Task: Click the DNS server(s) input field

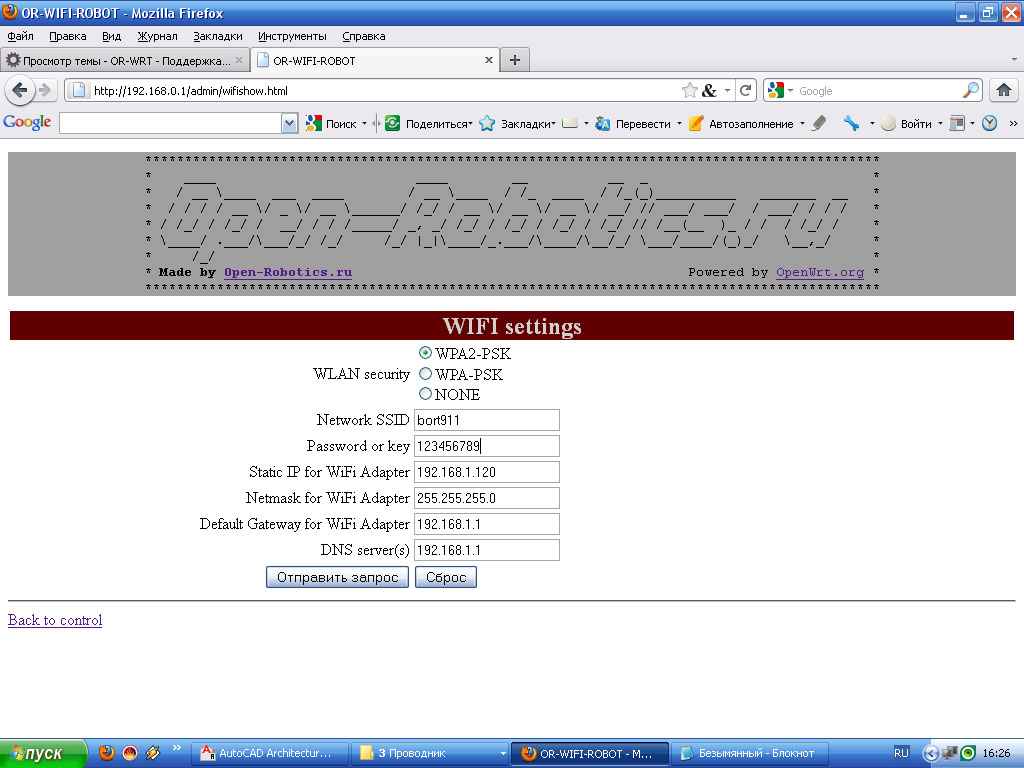Action: click(x=487, y=550)
